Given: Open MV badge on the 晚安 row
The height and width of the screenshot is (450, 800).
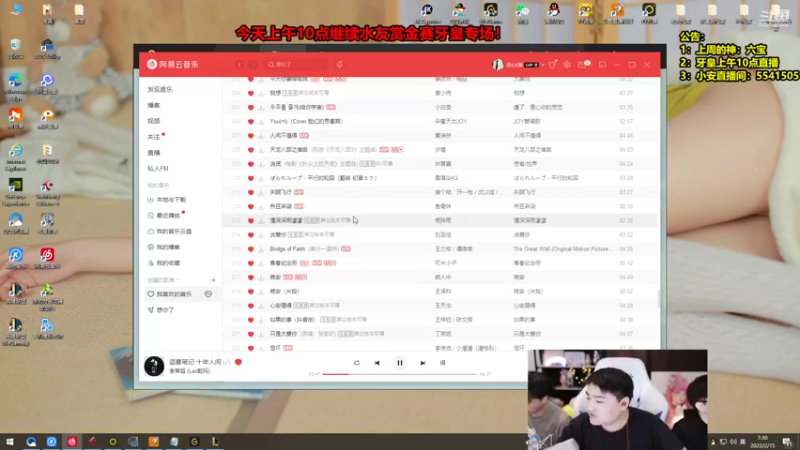Looking at the screenshot, I should pyautogui.click(x=301, y=277).
